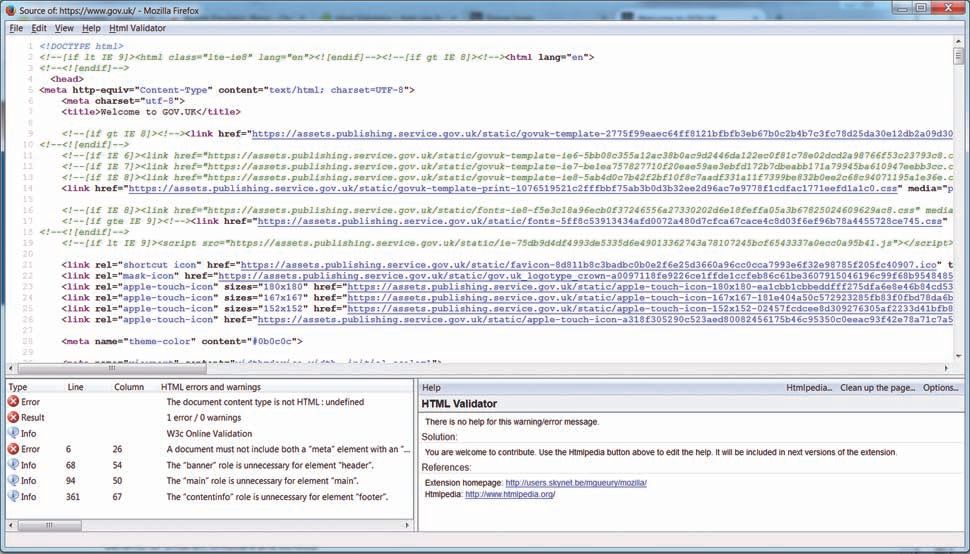Click the info icon on line 361 row
Image resolution: width=970 pixels, height=554 pixels.
[x=13, y=496]
